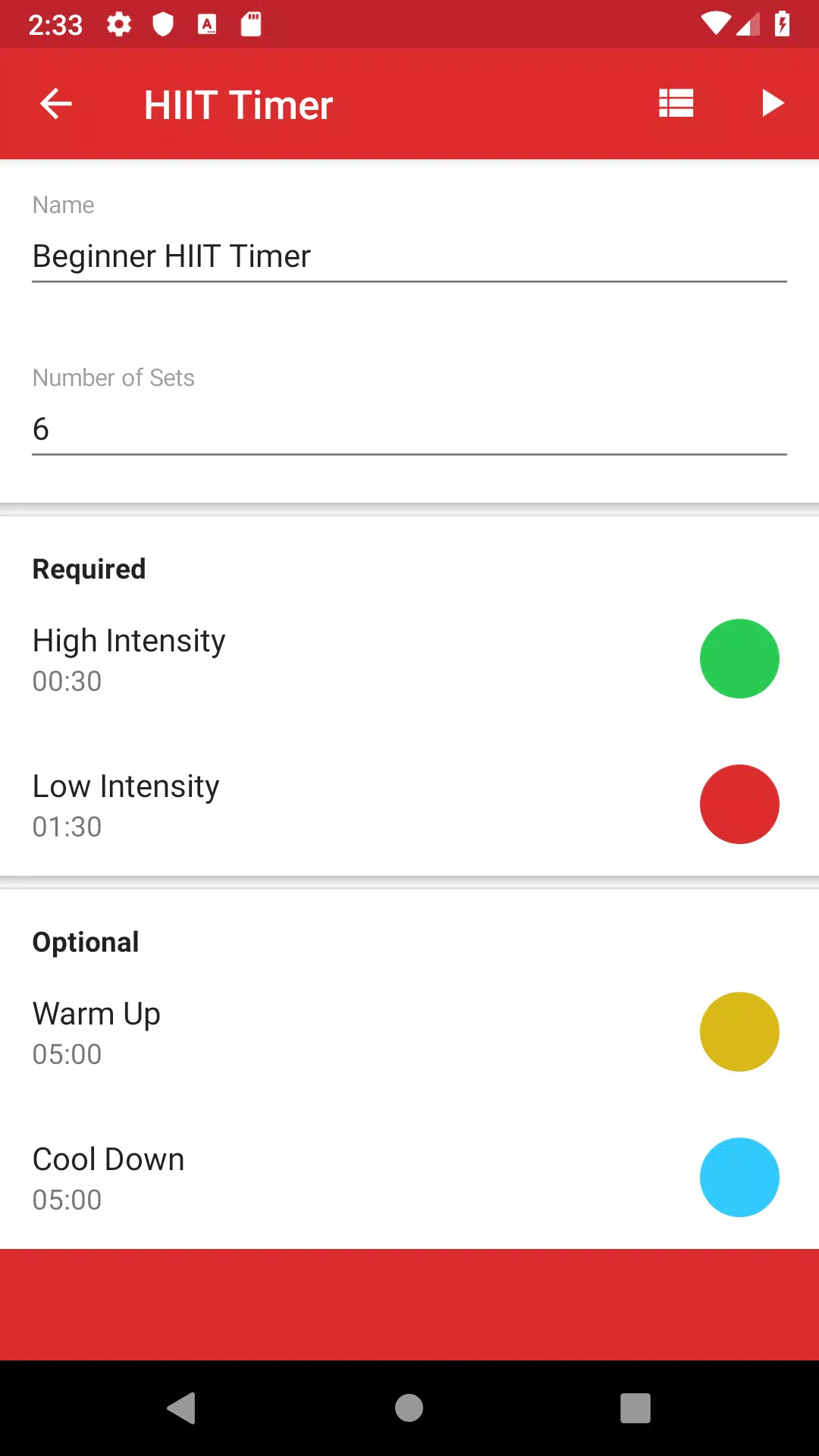Image resolution: width=819 pixels, height=1456 pixels.
Task: Tap the back arrow in the header
Action: [56, 104]
